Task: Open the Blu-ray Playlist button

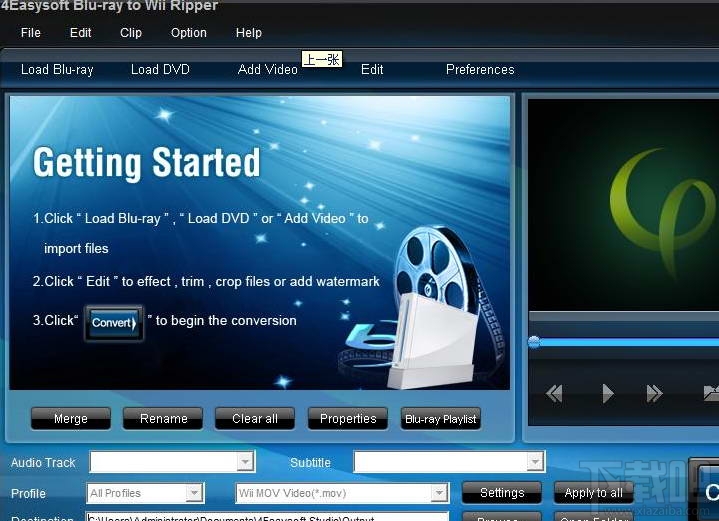Action: pos(441,419)
